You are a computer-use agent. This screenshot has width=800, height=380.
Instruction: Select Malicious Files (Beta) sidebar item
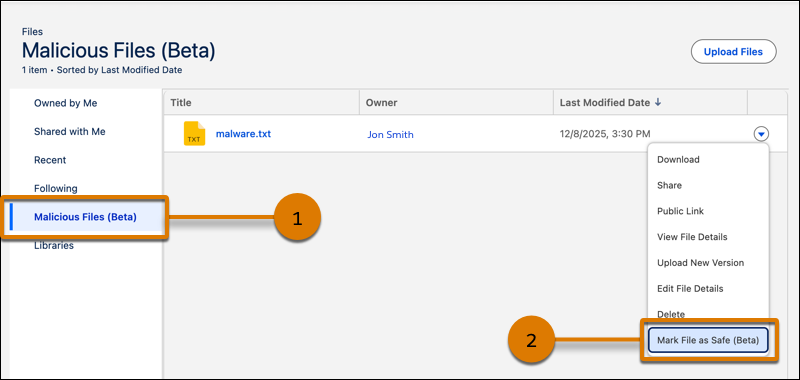coord(85,217)
